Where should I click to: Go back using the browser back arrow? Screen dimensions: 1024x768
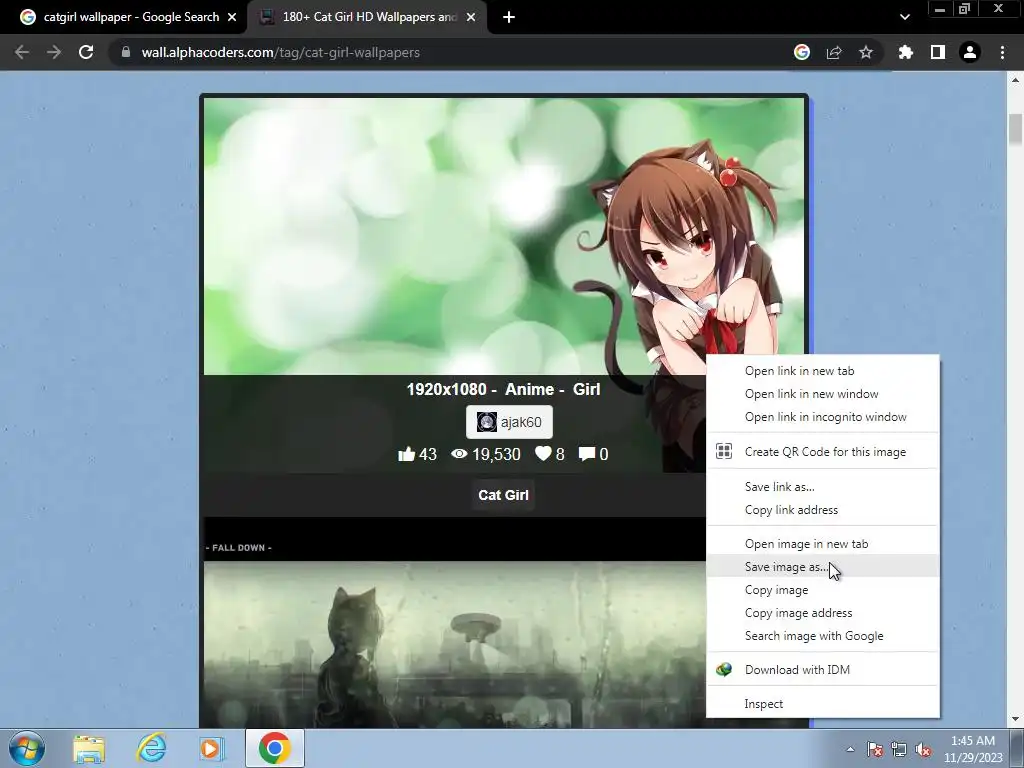tap(22, 52)
